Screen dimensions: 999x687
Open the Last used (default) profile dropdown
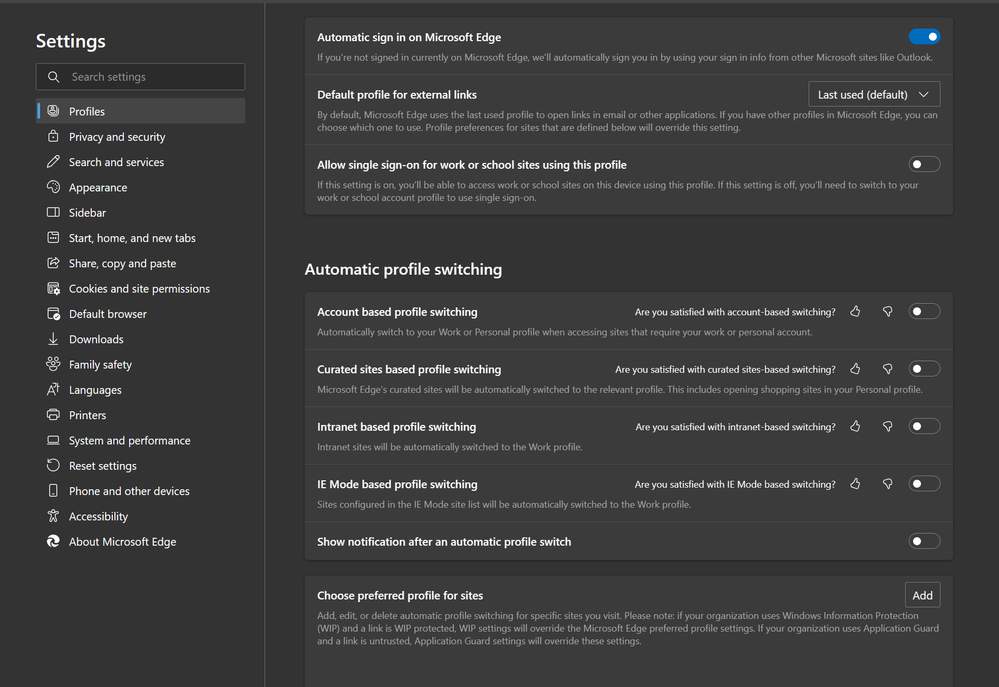click(873, 94)
